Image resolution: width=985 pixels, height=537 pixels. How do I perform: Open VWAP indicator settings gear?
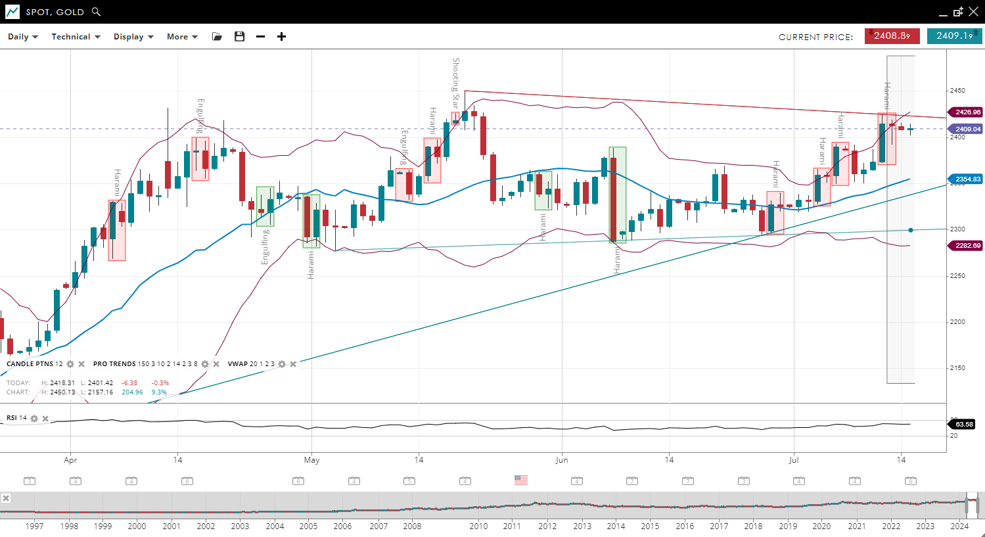[282, 364]
